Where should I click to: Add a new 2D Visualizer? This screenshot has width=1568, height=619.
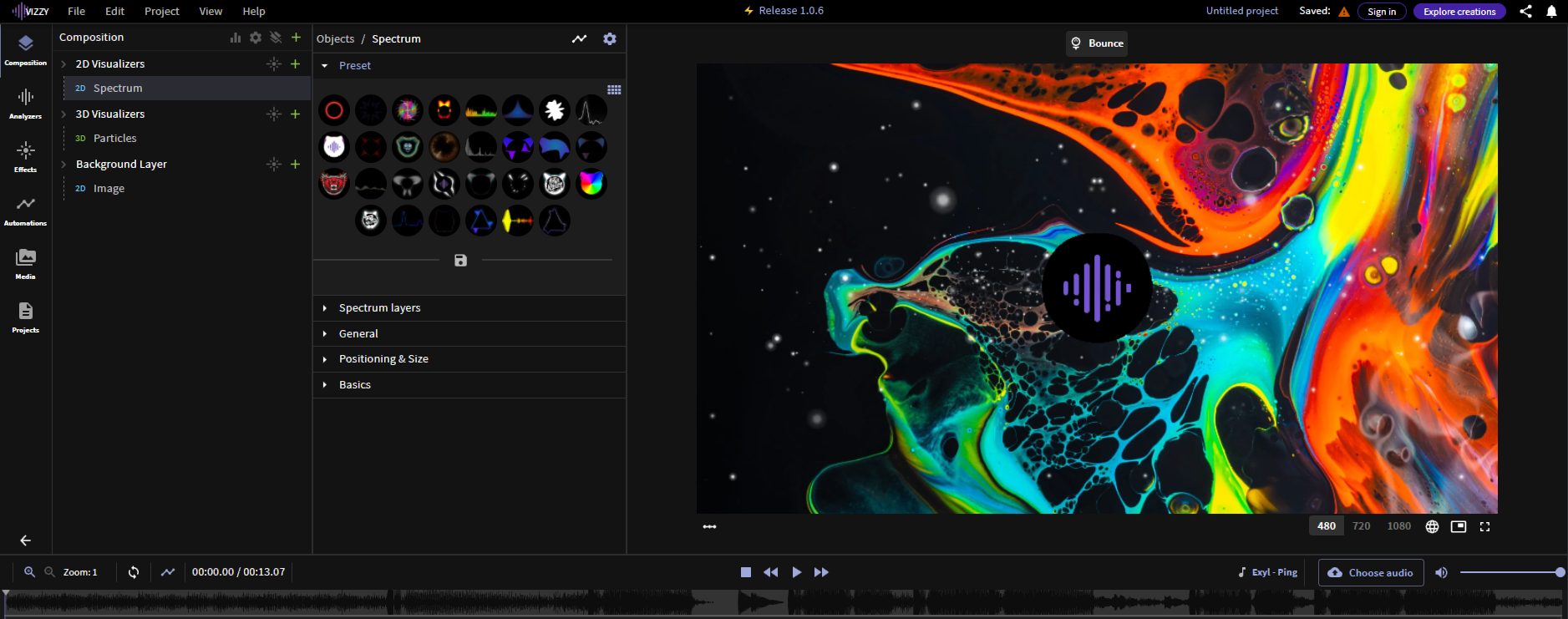[x=295, y=64]
